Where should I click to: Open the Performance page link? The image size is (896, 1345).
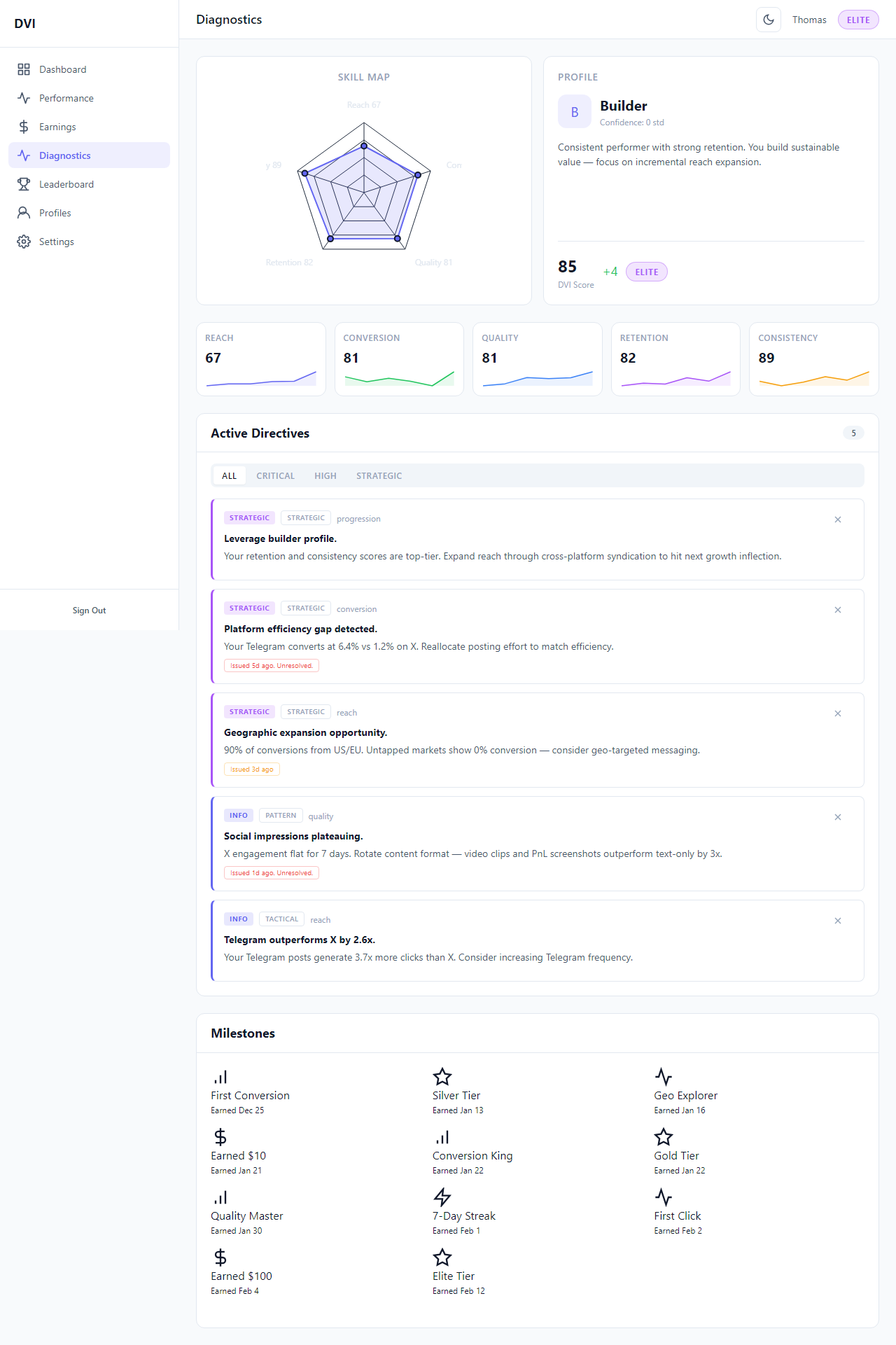tap(89, 98)
